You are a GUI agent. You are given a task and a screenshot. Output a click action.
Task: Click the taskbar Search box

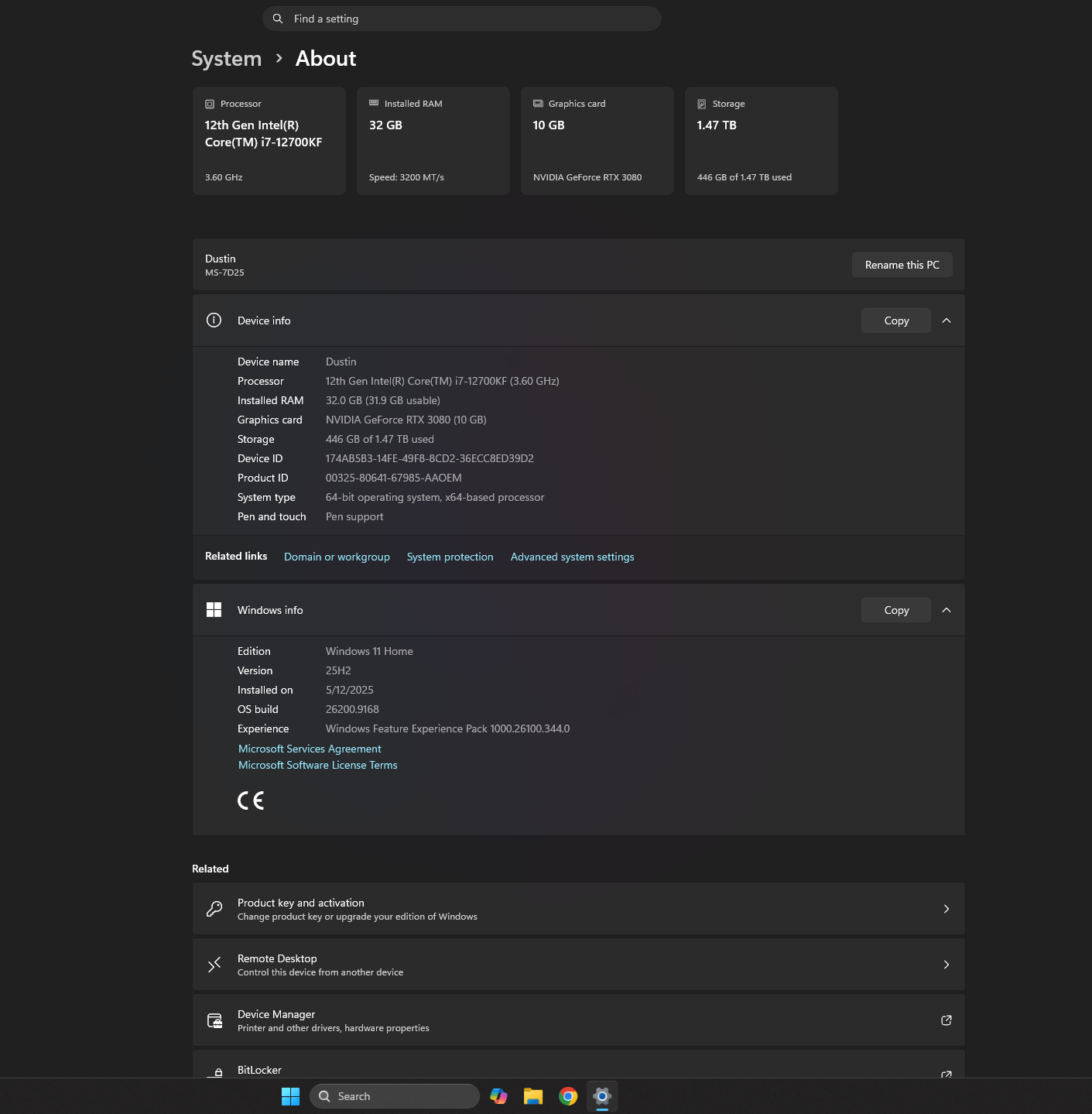[395, 1096]
